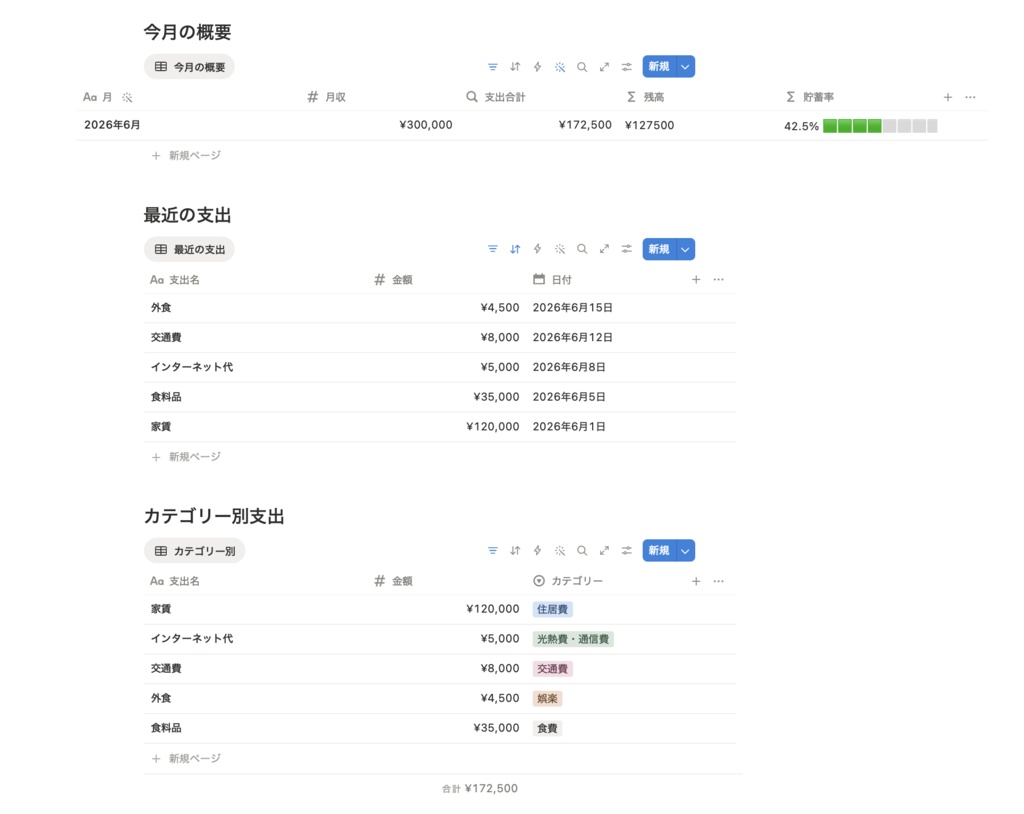Image resolution: width=1024 pixels, height=814 pixels.
Task: Click 最近の支出 section heading
Action: tap(187, 215)
